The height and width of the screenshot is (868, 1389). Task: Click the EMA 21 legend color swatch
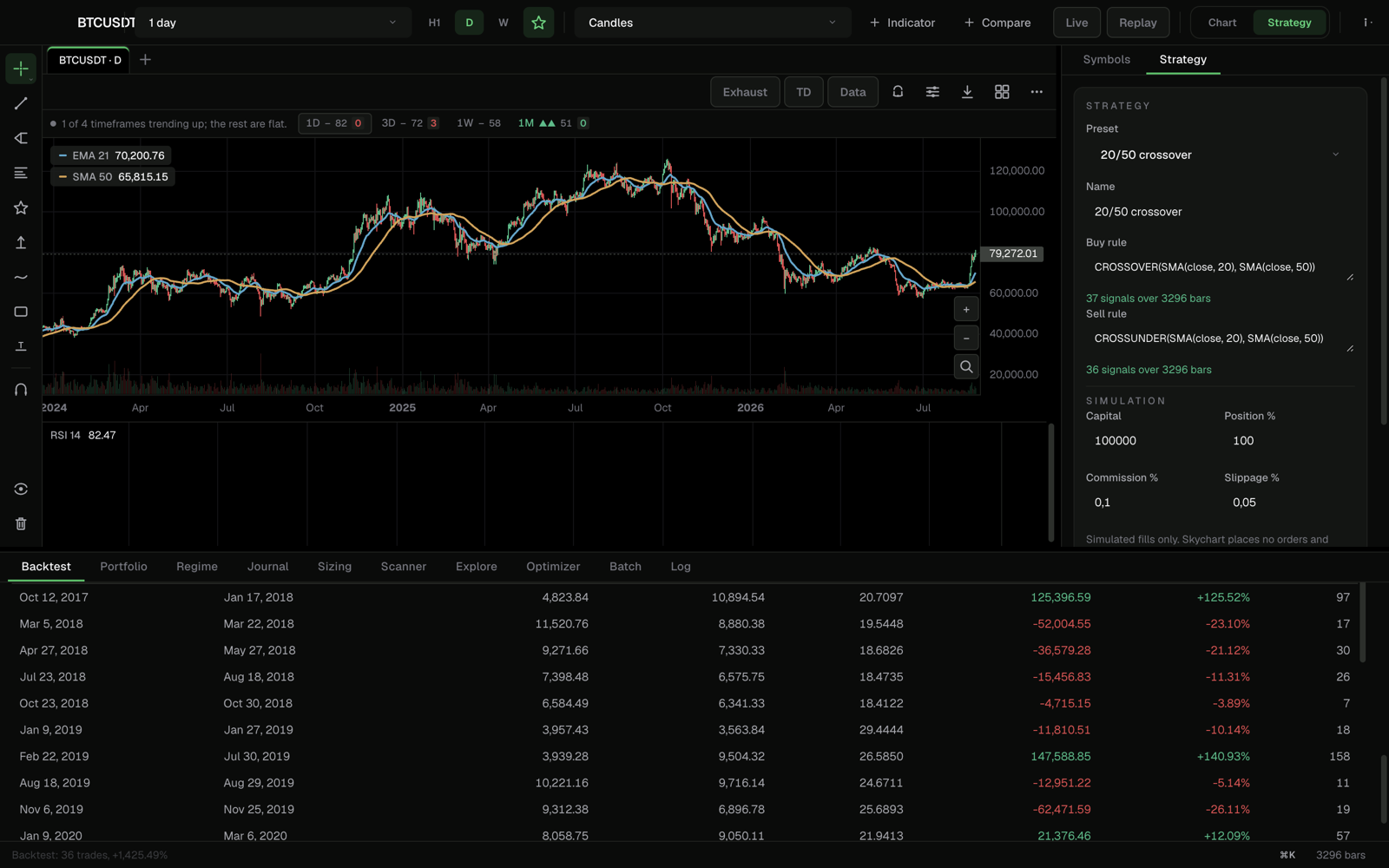63,155
